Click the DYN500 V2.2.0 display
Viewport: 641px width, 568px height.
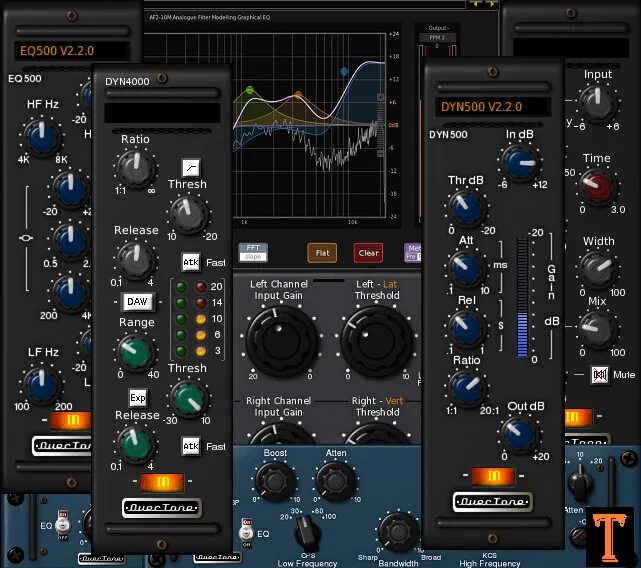[x=493, y=107]
